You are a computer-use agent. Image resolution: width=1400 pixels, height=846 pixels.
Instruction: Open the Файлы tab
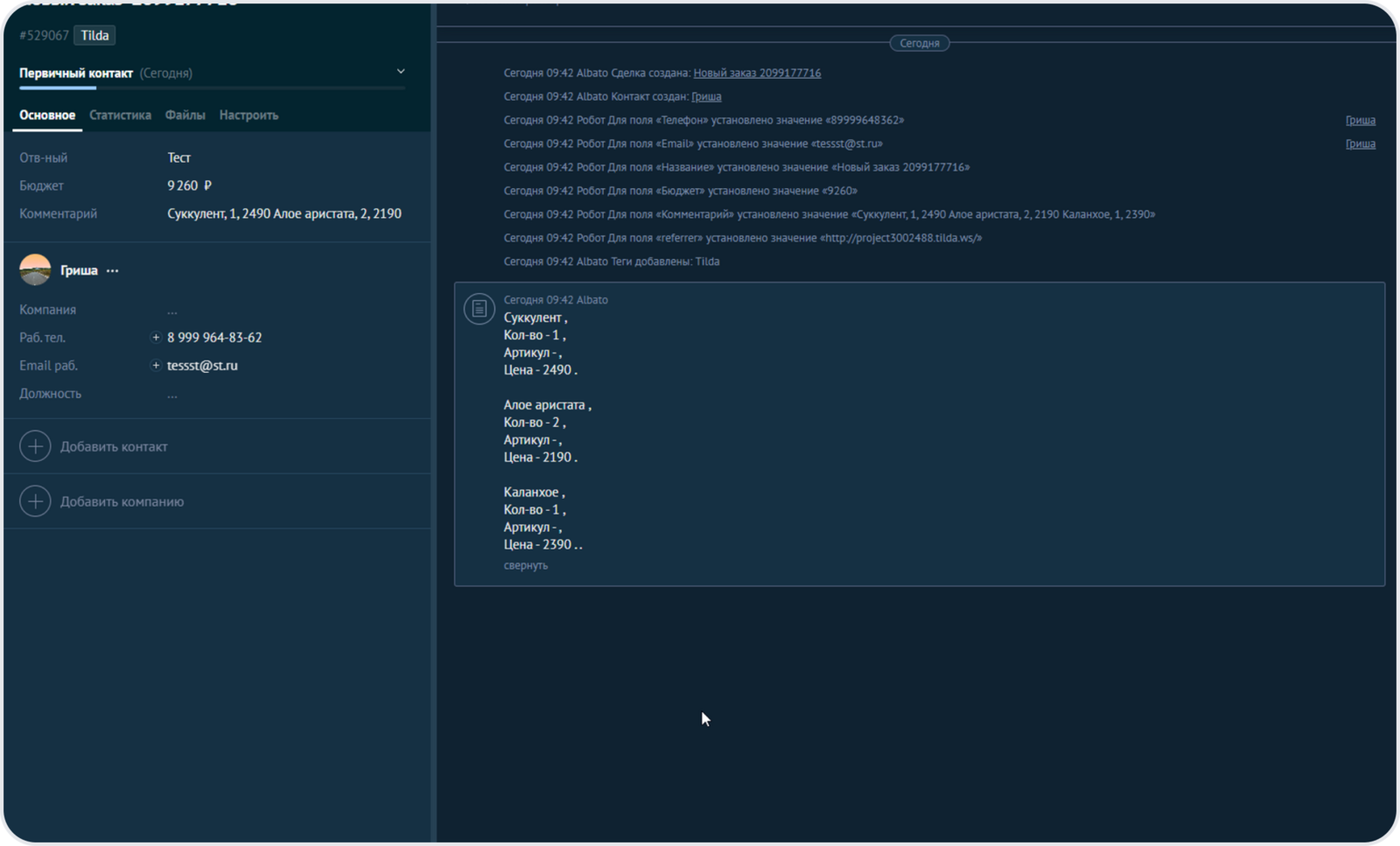[185, 115]
